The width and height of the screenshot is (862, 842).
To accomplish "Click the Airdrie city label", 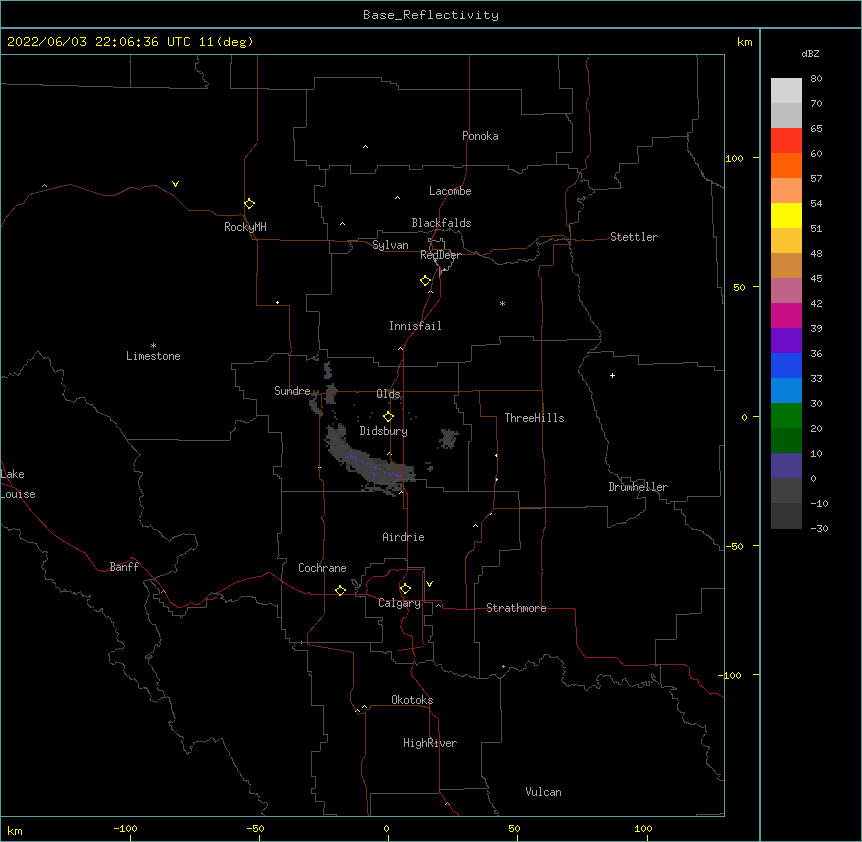I will (x=404, y=537).
